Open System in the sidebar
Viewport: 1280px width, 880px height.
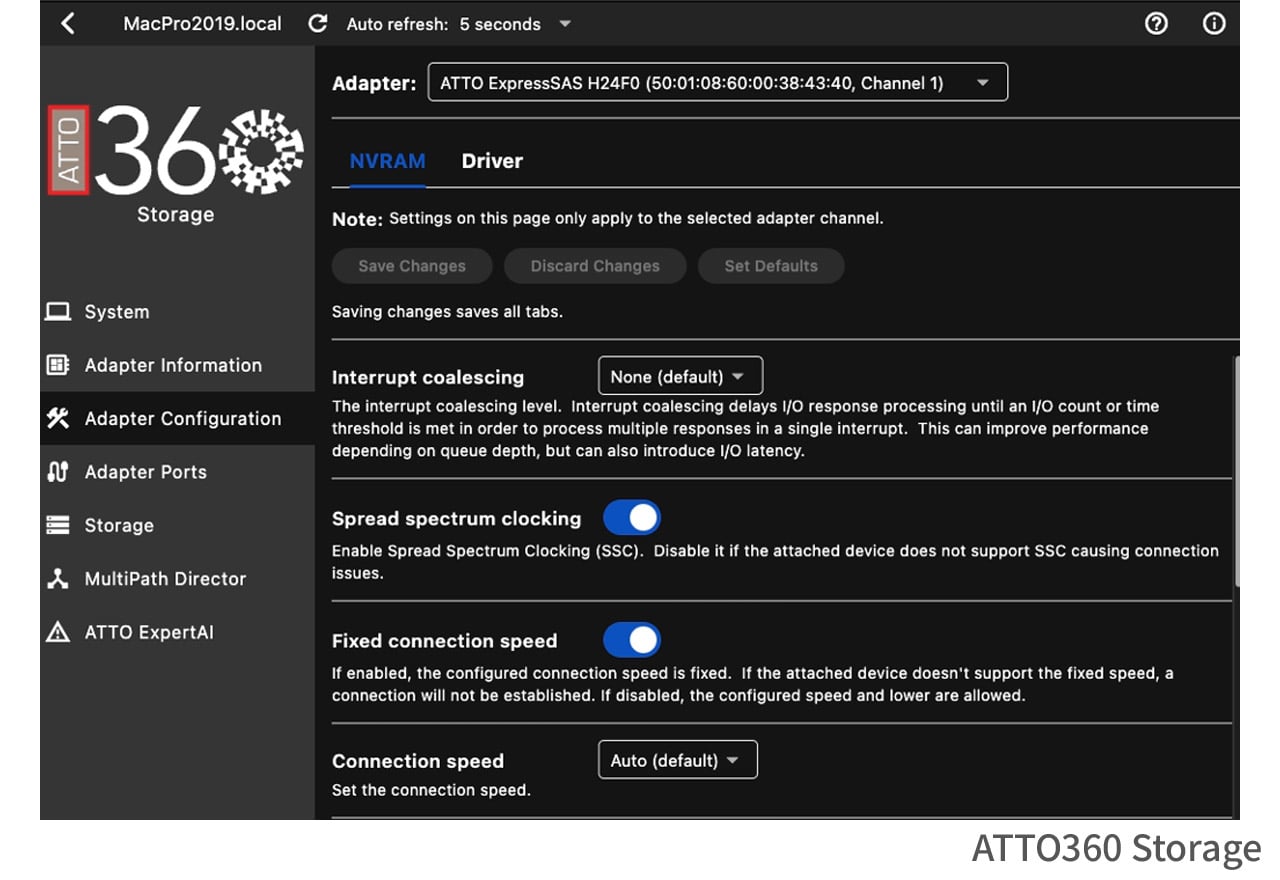click(177, 312)
